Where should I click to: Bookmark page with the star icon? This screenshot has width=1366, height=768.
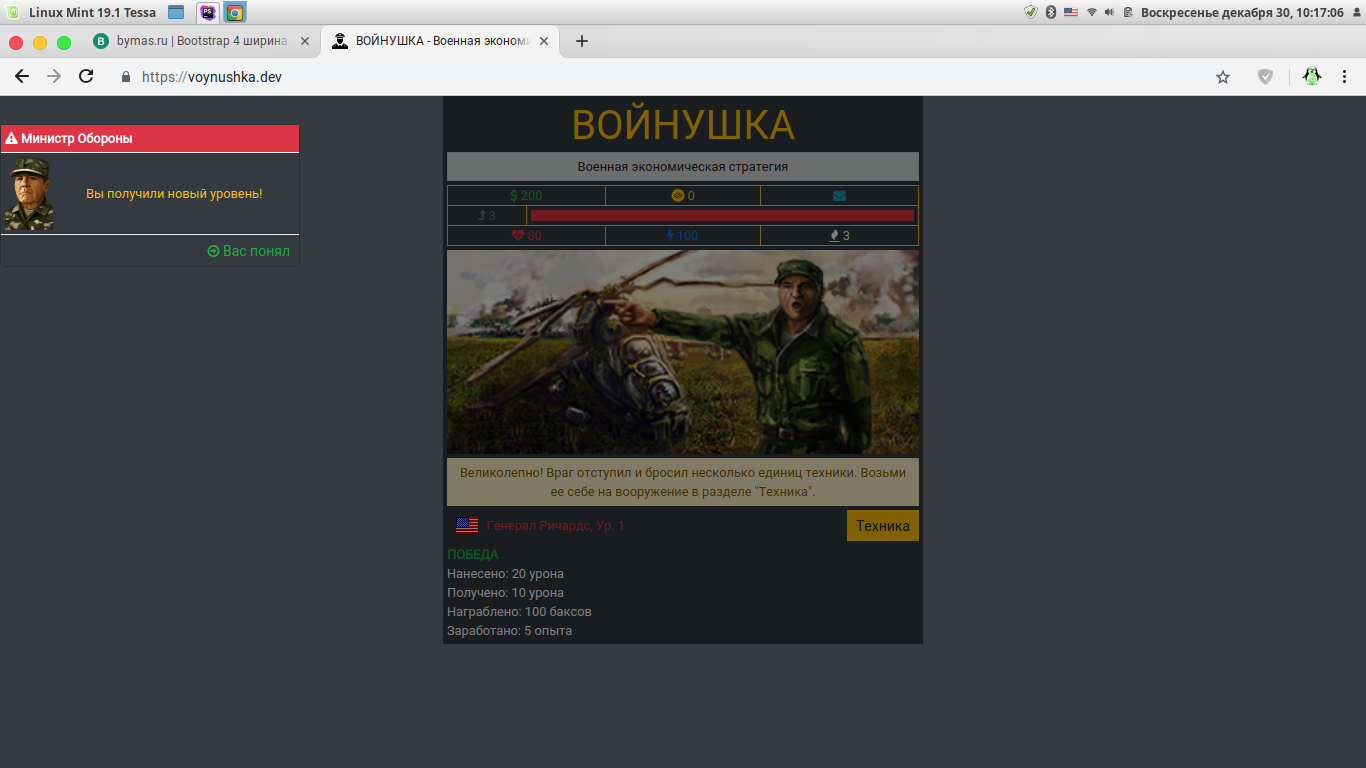tap(1222, 77)
